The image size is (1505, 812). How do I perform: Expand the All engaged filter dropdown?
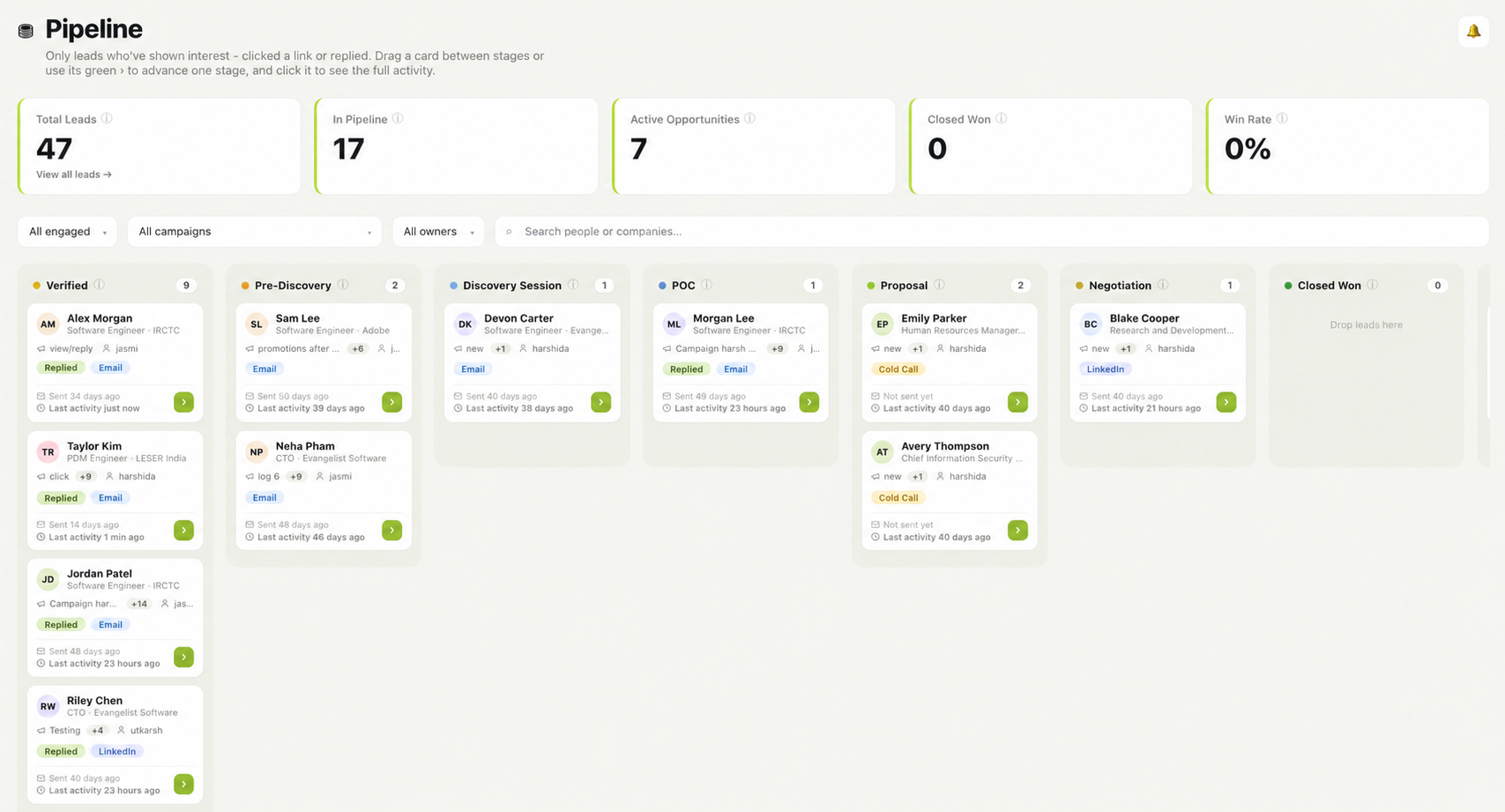67,232
